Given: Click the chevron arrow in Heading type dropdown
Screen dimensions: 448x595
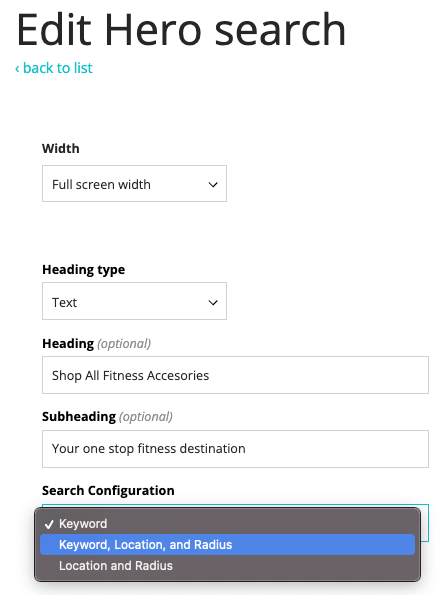Looking at the screenshot, I should pyautogui.click(x=213, y=302).
